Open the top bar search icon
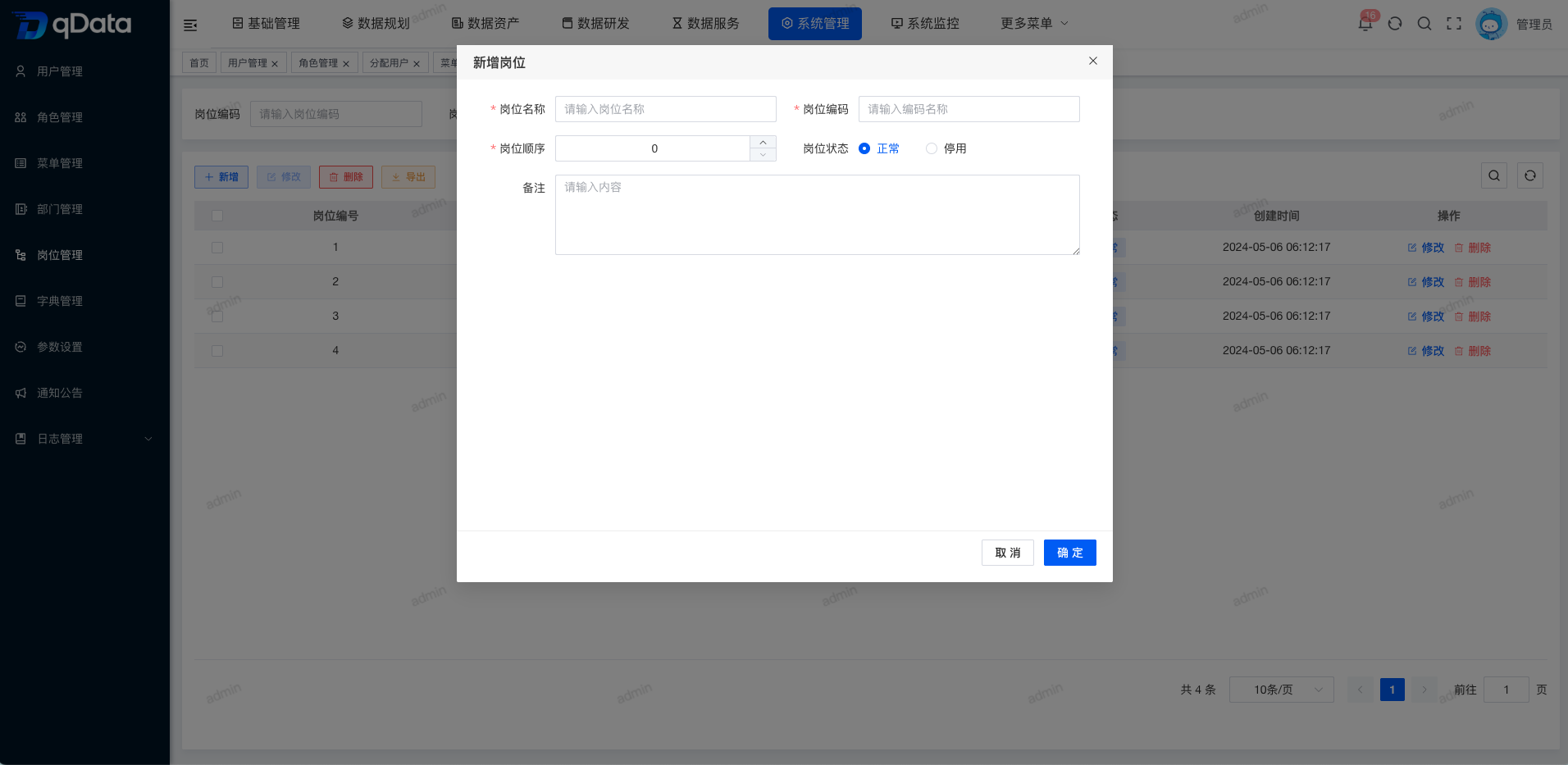 click(1424, 24)
